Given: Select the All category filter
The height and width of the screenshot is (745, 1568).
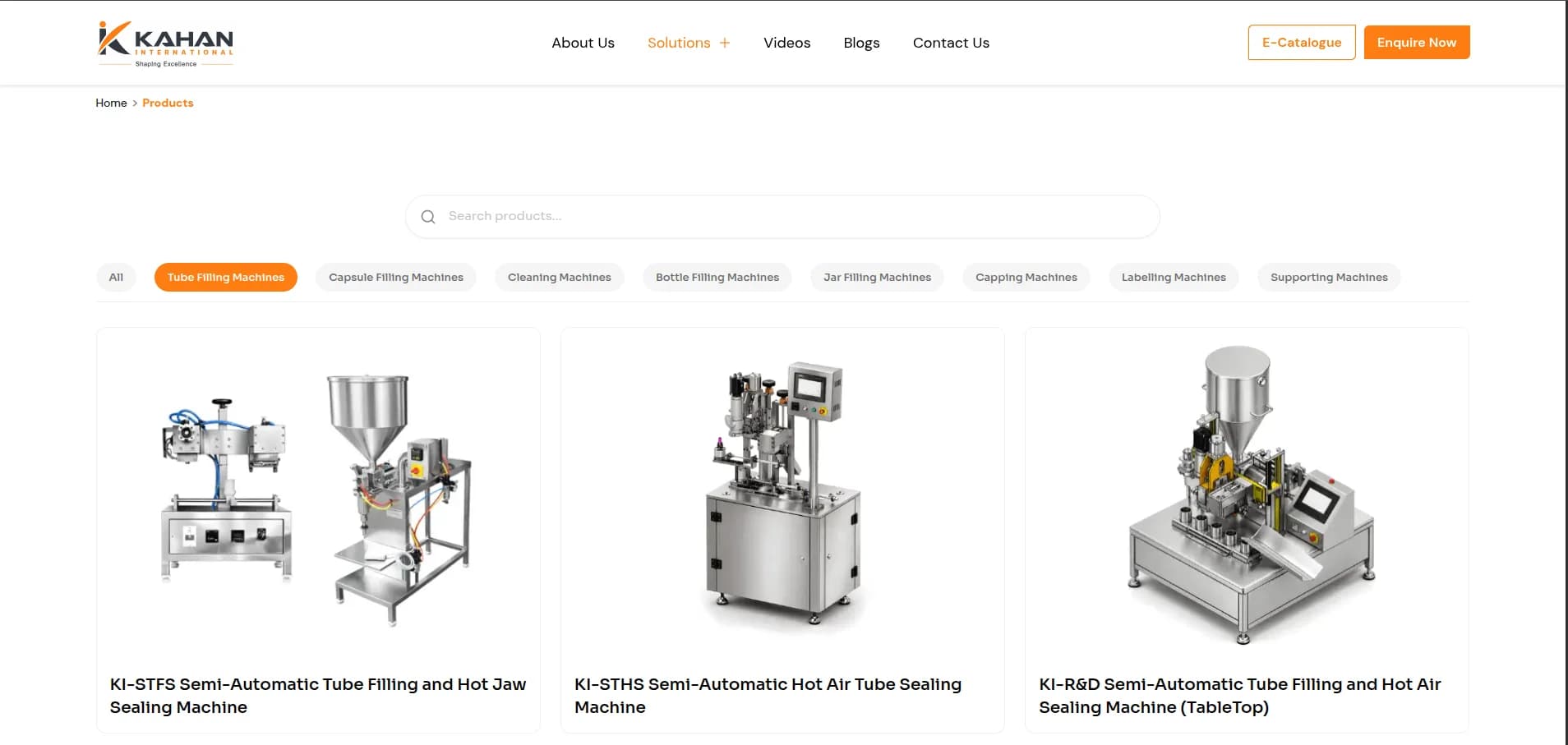Looking at the screenshot, I should 116,278.
